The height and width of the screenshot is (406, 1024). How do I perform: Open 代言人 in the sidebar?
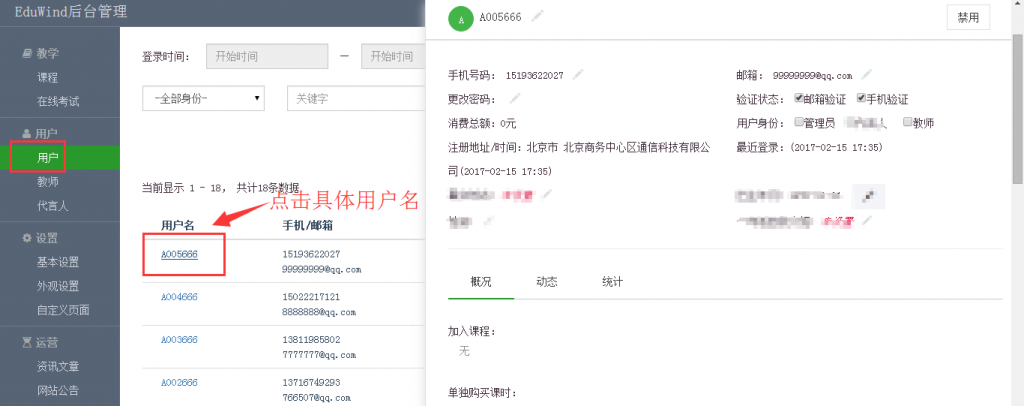53,206
